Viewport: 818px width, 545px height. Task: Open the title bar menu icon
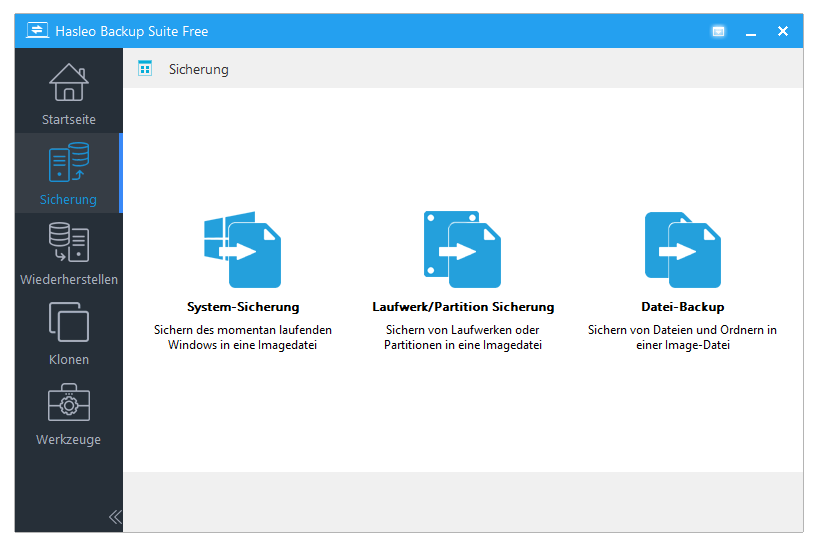click(x=718, y=31)
